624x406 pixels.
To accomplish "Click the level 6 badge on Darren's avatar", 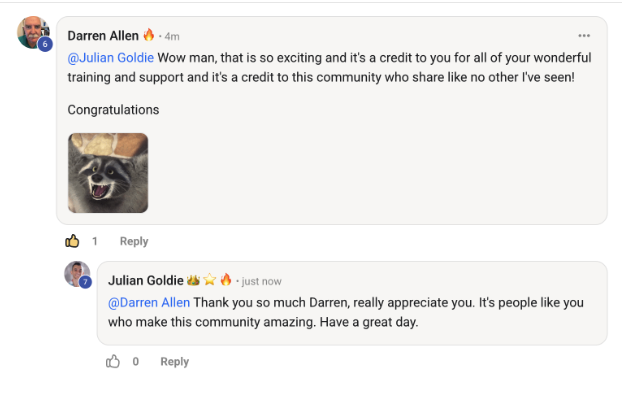I will (45, 44).
